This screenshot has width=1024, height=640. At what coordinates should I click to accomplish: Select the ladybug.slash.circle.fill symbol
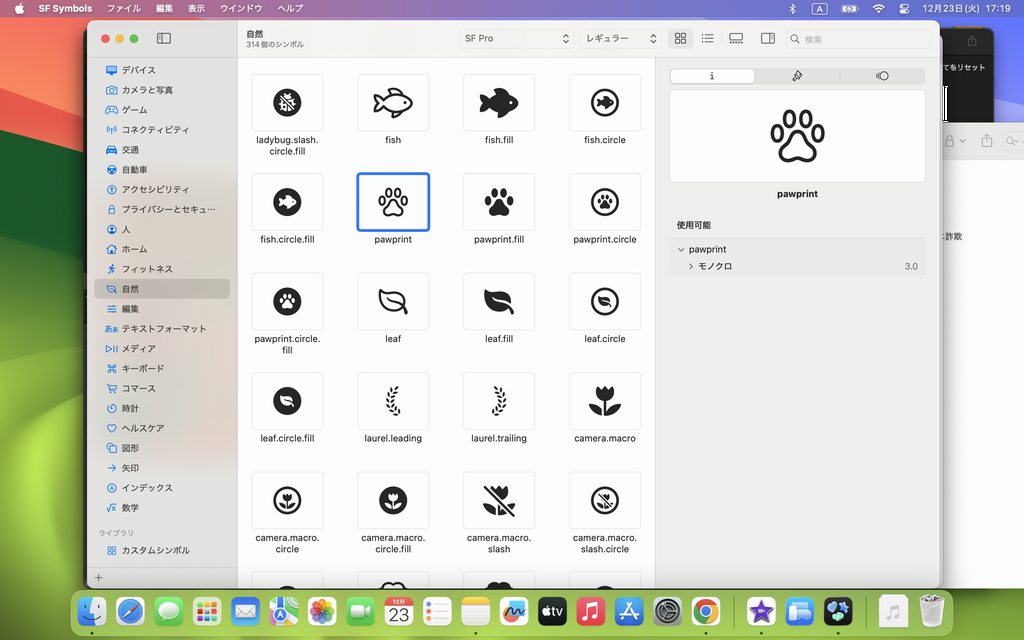coord(287,102)
